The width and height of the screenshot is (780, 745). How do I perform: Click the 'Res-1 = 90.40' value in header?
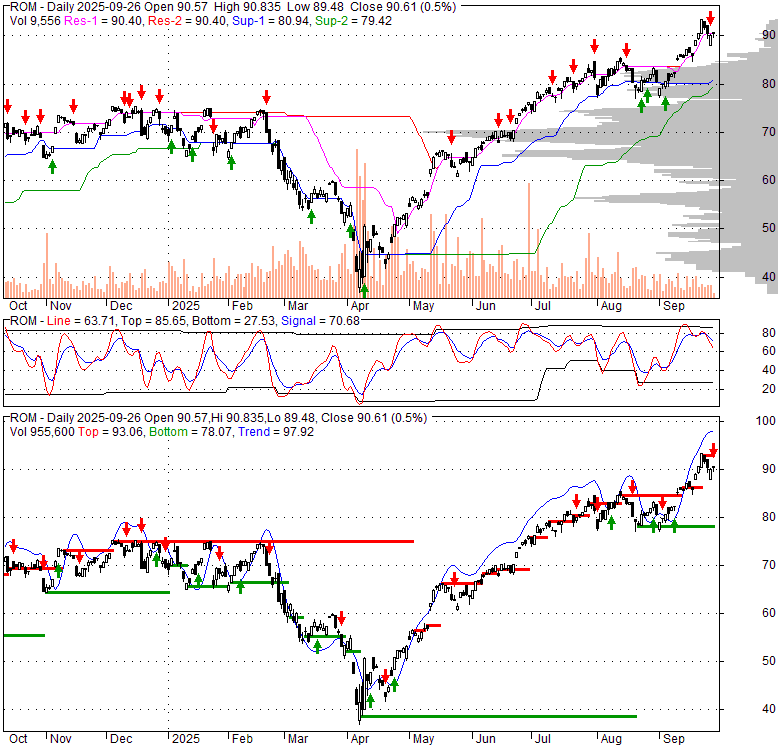point(103,21)
